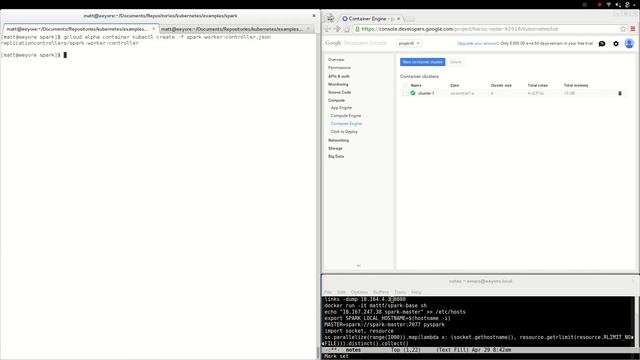This screenshot has height=360, width=640.
Task: Open the Emacs Buffers menu
Action: coord(381,292)
